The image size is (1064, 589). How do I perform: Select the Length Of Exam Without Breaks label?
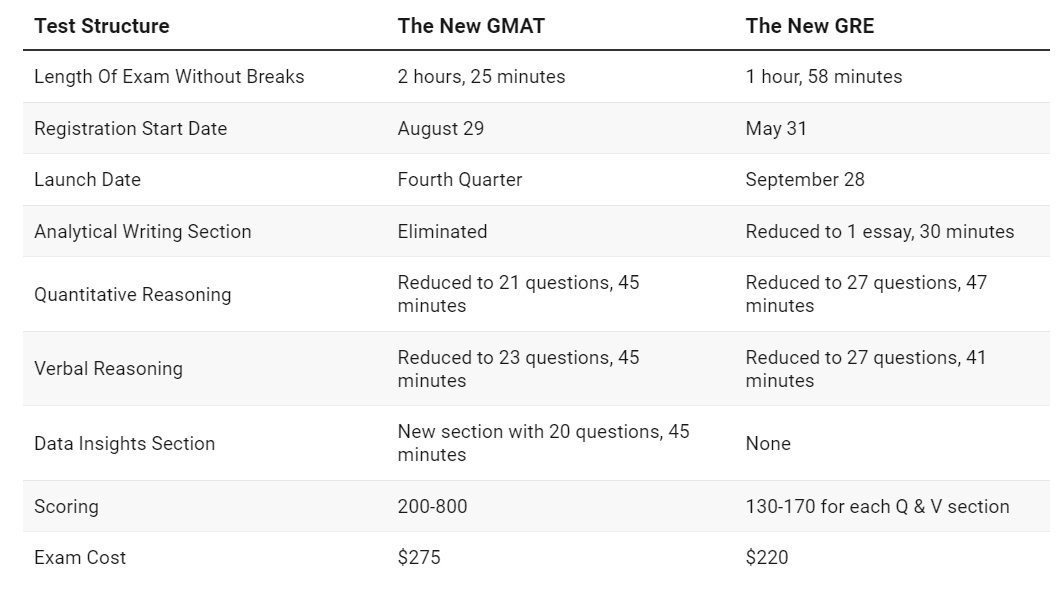pyautogui.click(x=169, y=77)
